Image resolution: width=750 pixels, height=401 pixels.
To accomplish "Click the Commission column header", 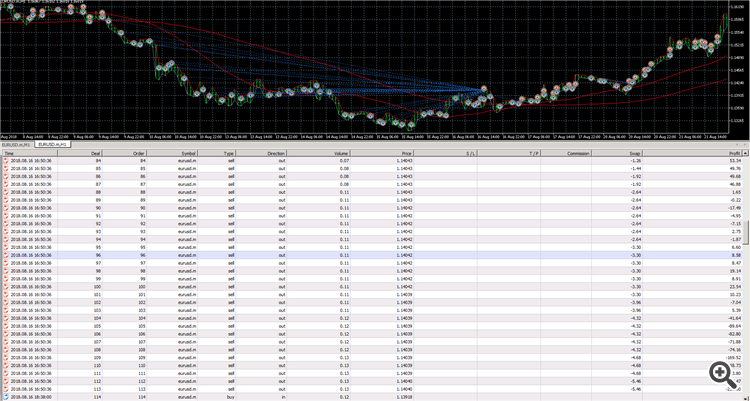I will [566, 154].
